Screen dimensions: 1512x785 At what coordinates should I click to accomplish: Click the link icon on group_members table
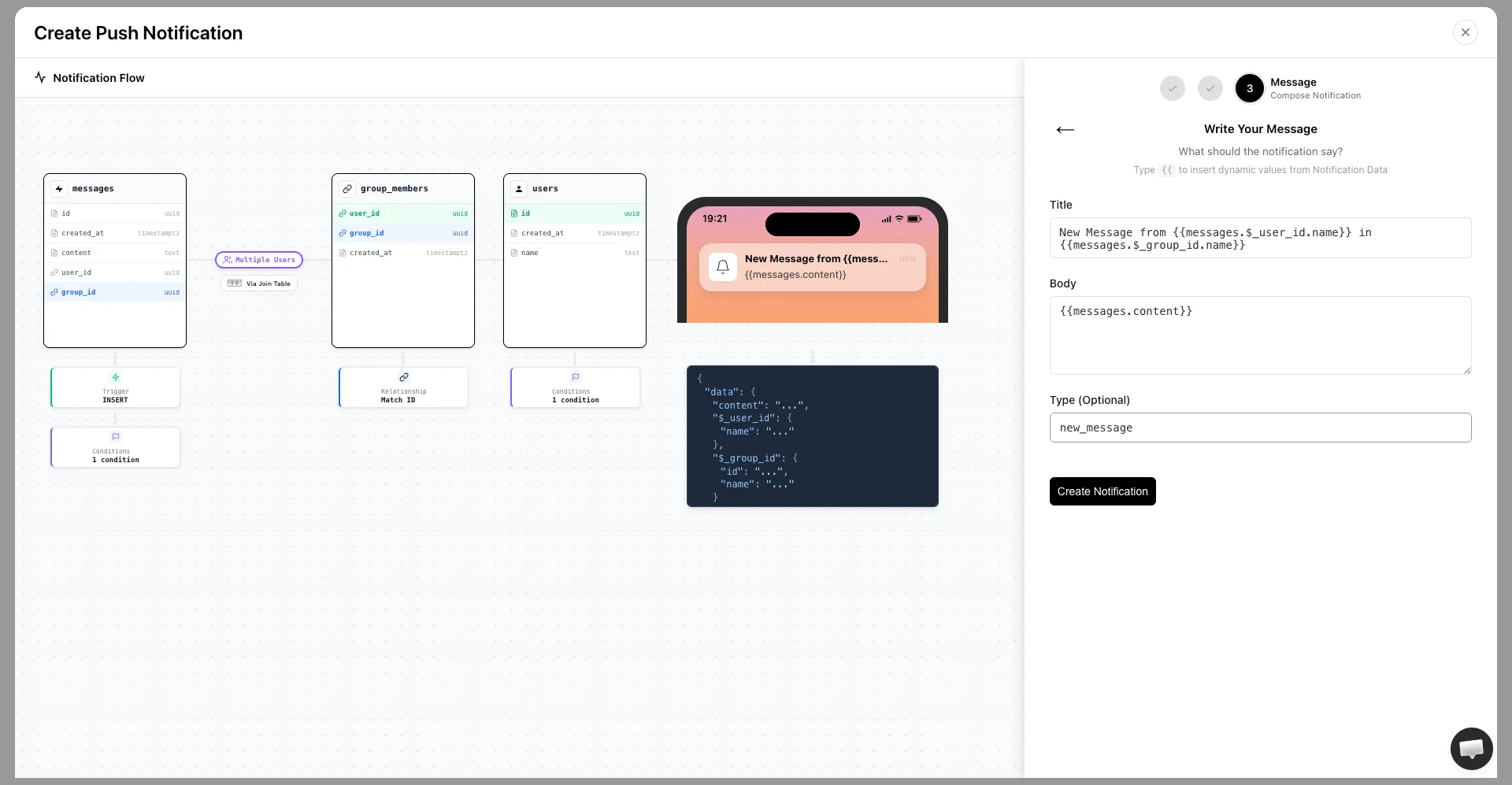pyautogui.click(x=347, y=189)
